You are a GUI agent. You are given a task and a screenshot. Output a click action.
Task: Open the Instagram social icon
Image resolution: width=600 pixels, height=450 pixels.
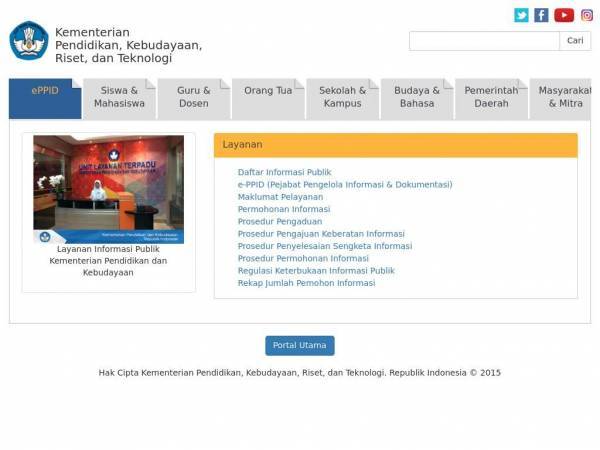587,15
